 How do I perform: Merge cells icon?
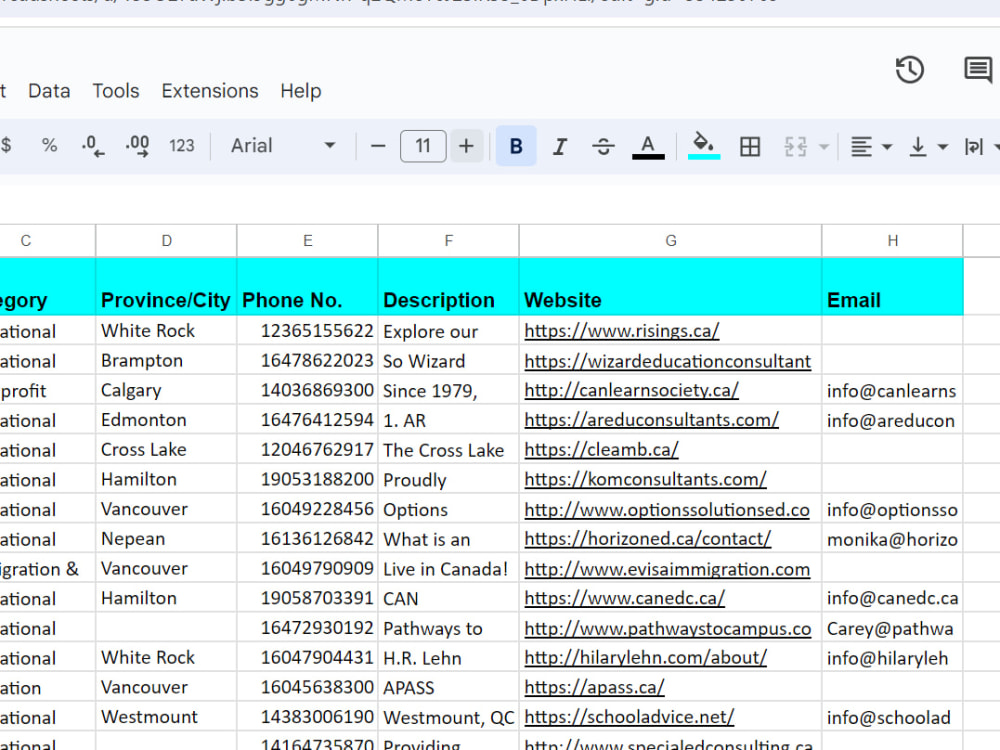[x=795, y=146]
